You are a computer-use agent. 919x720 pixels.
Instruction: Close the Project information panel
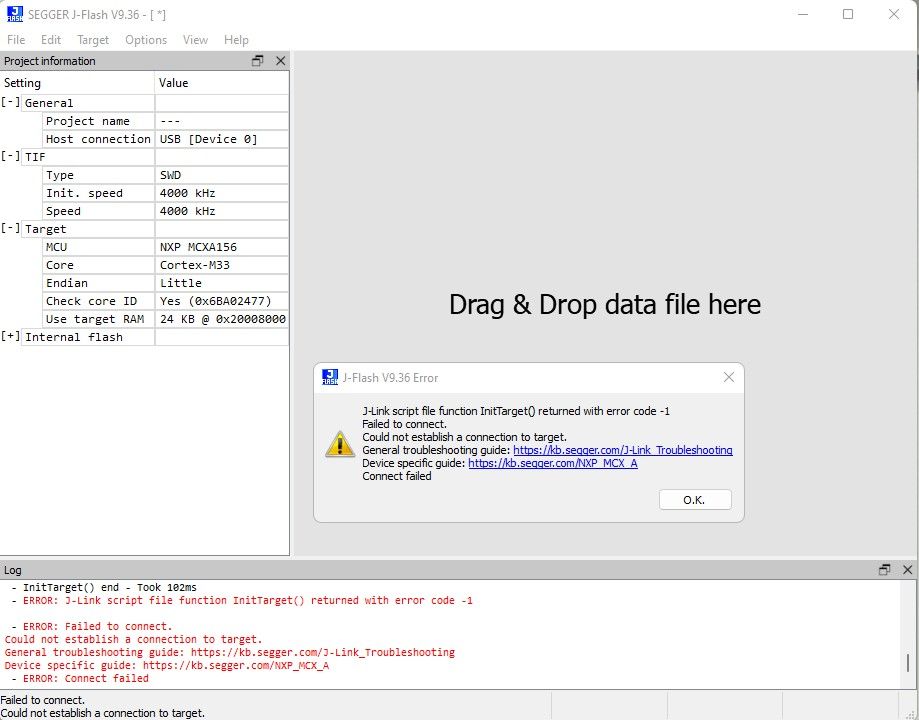click(281, 61)
